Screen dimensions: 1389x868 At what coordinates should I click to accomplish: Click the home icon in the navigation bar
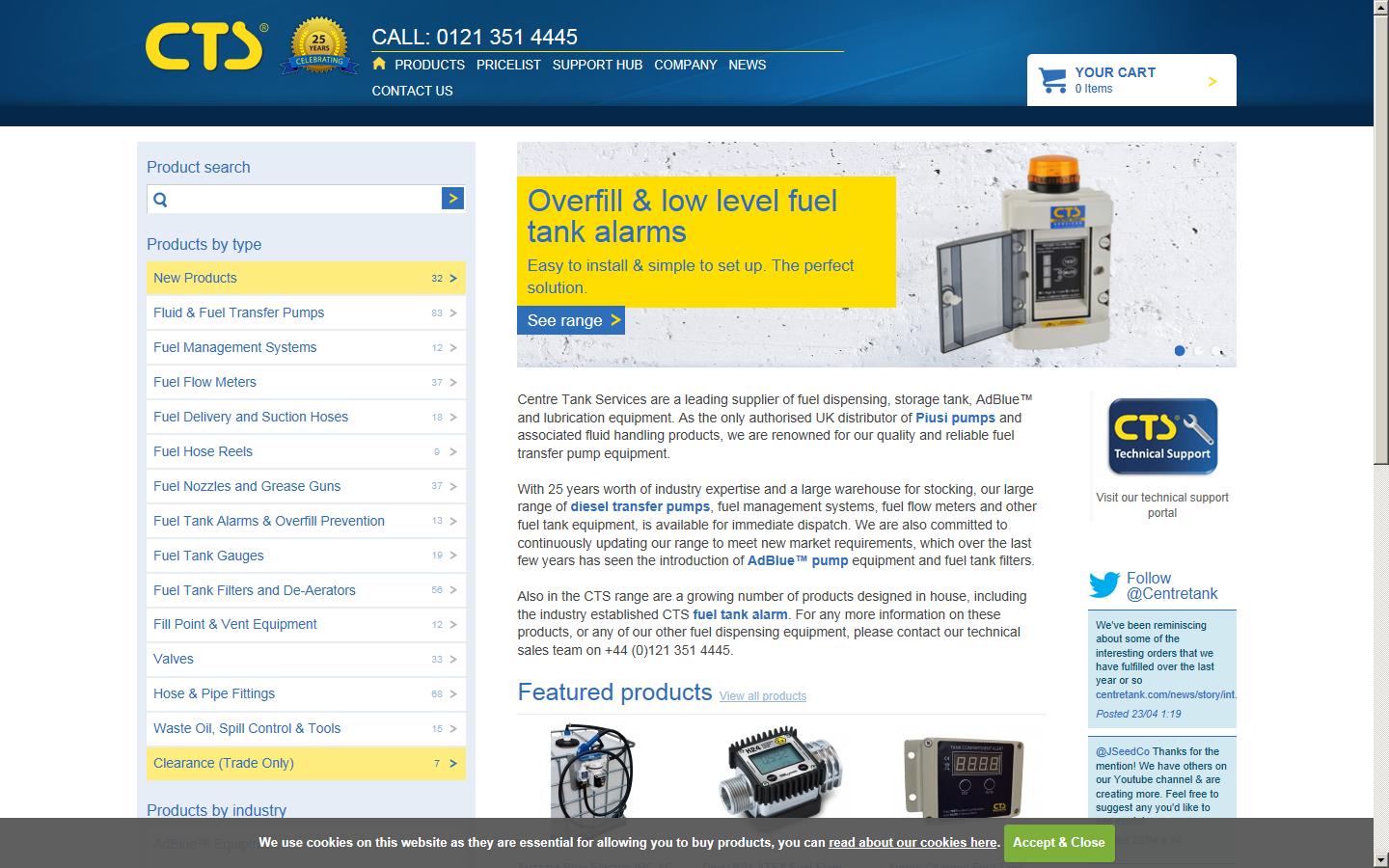pyautogui.click(x=378, y=64)
